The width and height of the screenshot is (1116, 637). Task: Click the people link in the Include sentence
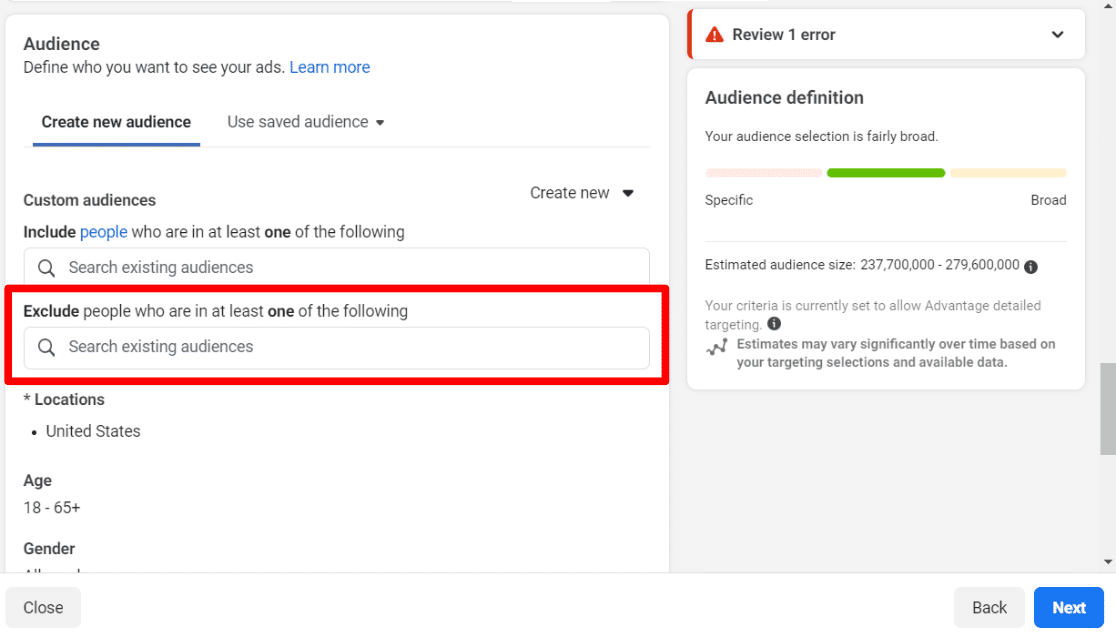(103, 231)
